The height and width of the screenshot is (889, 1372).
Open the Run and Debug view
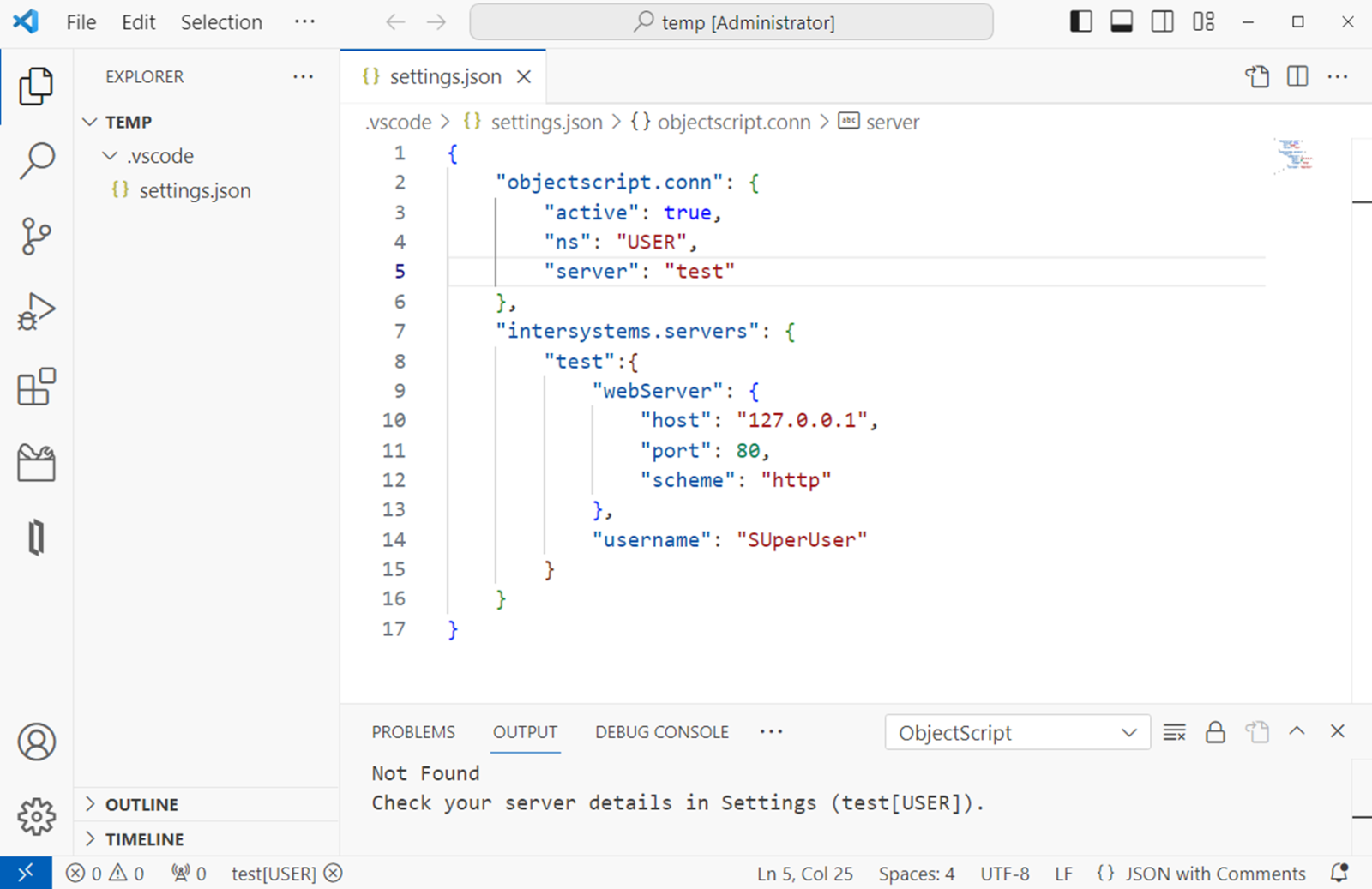(36, 311)
